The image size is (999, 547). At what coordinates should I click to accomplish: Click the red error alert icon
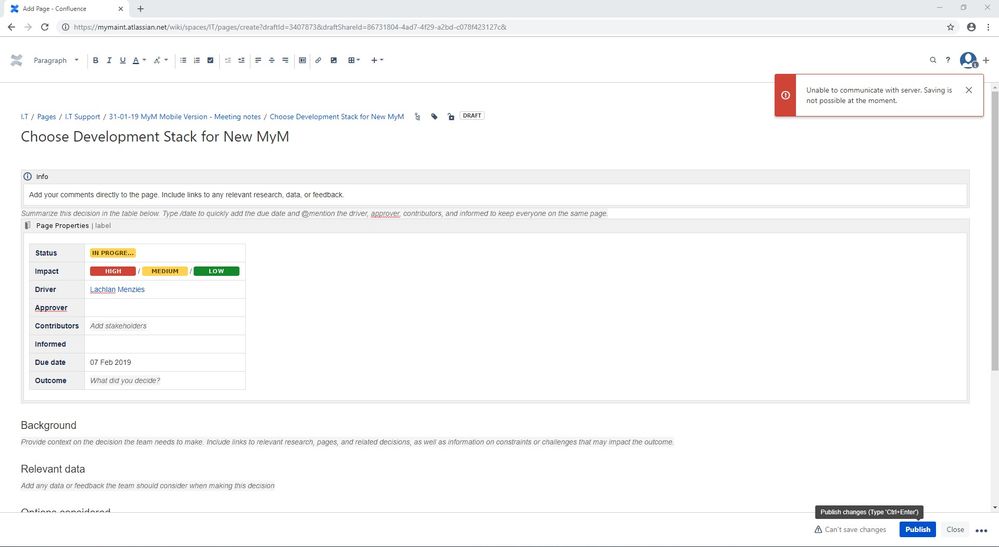tap(786, 95)
